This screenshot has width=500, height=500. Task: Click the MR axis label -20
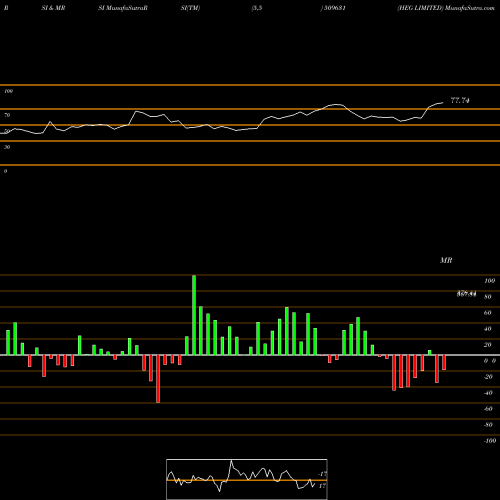(x=488, y=377)
